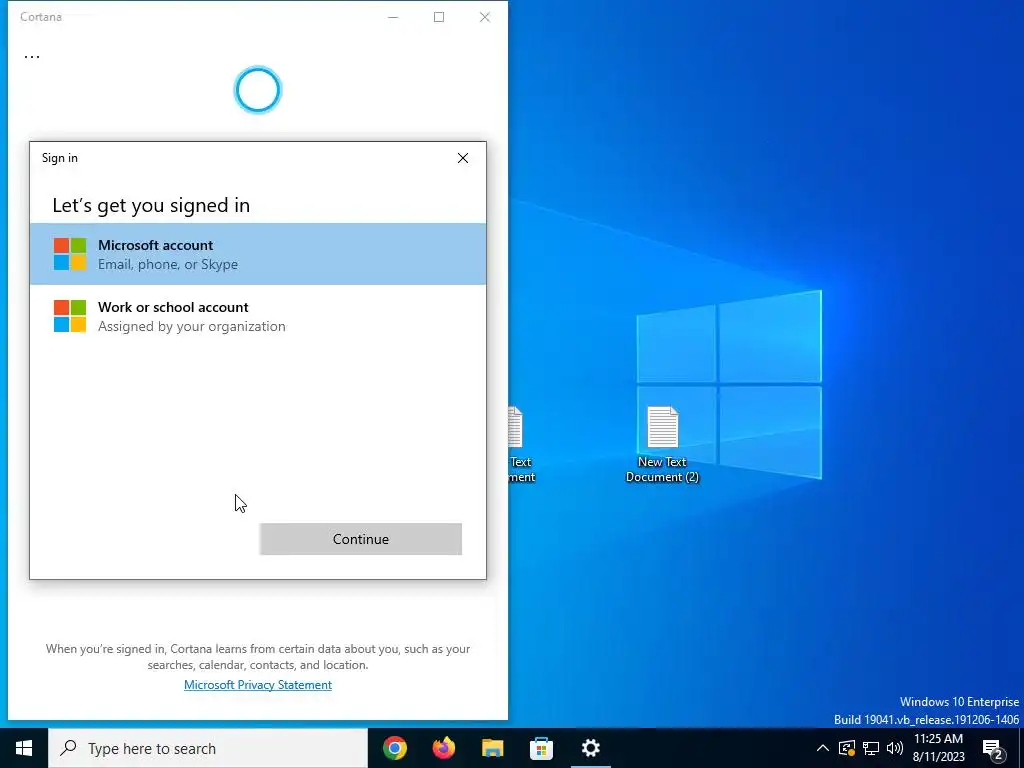The image size is (1024, 768).
Task: Minimize the Cortana window
Action: [393, 17]
